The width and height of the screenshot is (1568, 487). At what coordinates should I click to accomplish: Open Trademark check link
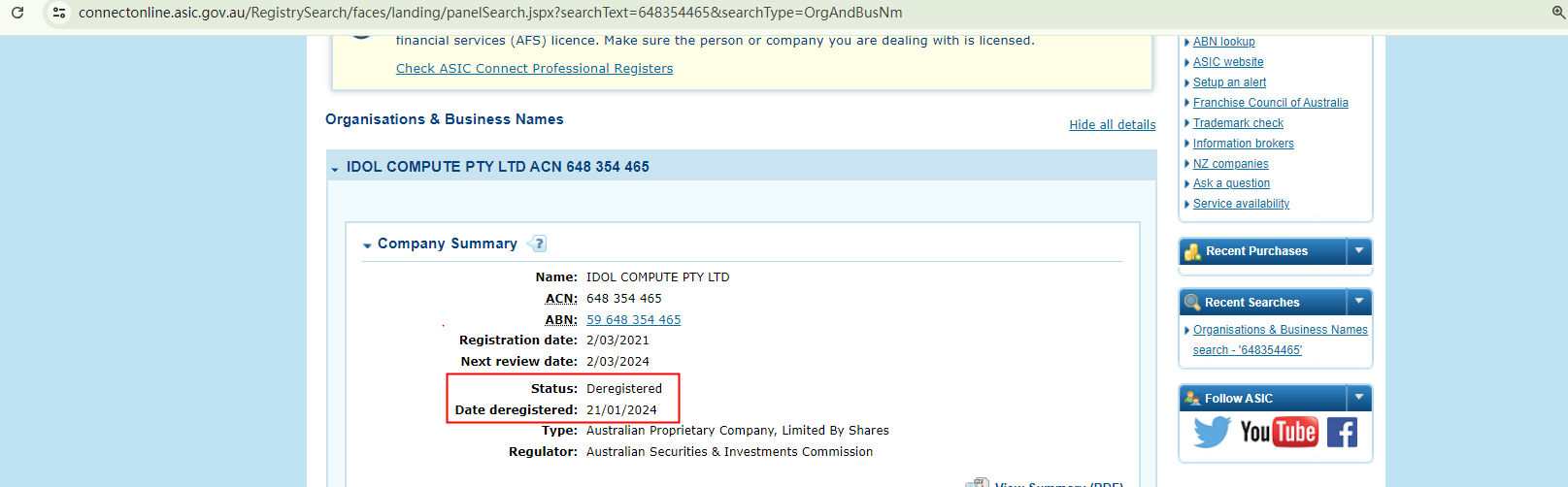pyautogui.click(x=1238, y=123)
